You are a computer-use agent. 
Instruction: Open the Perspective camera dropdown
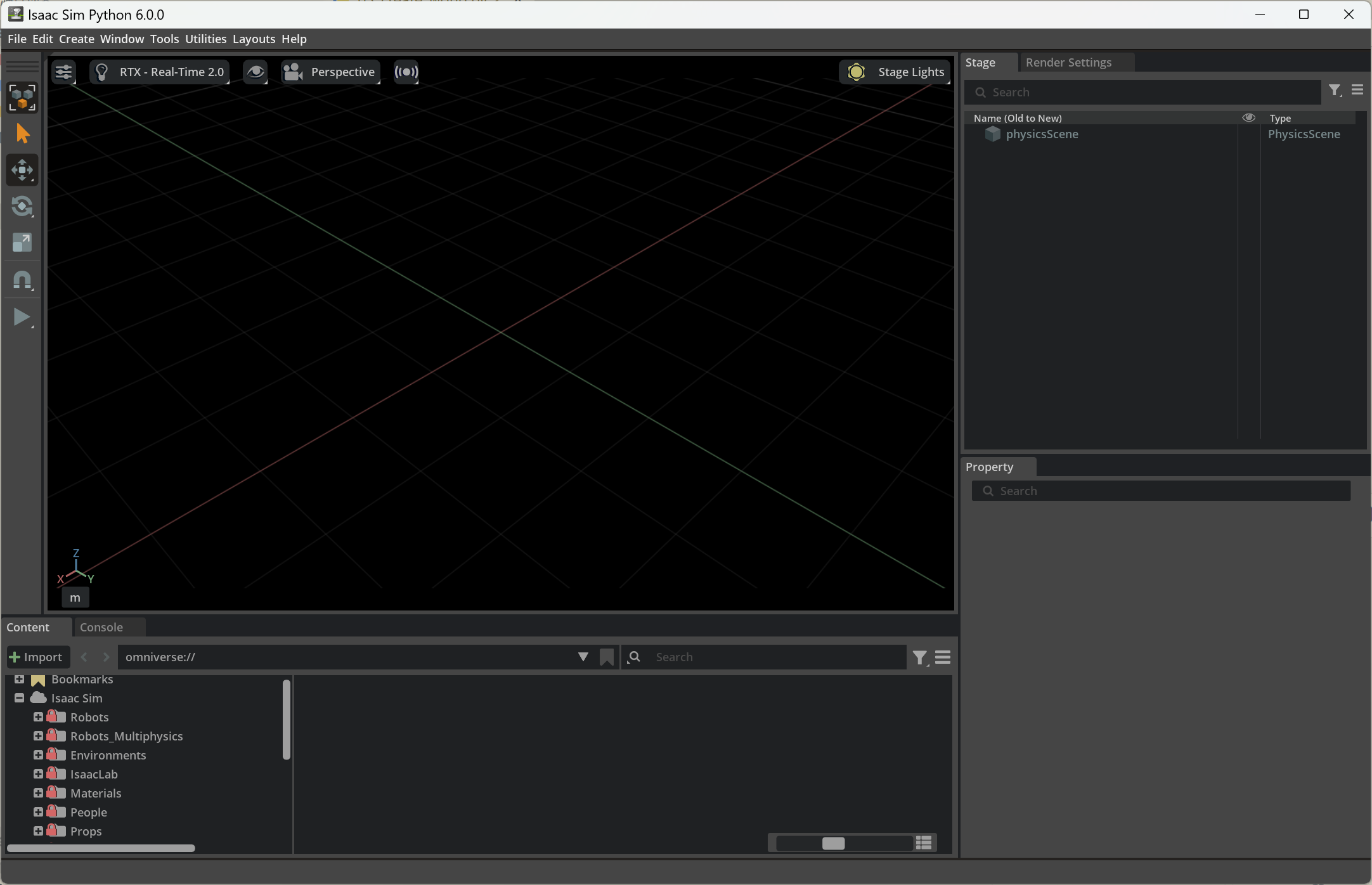(x=330, y=72)
